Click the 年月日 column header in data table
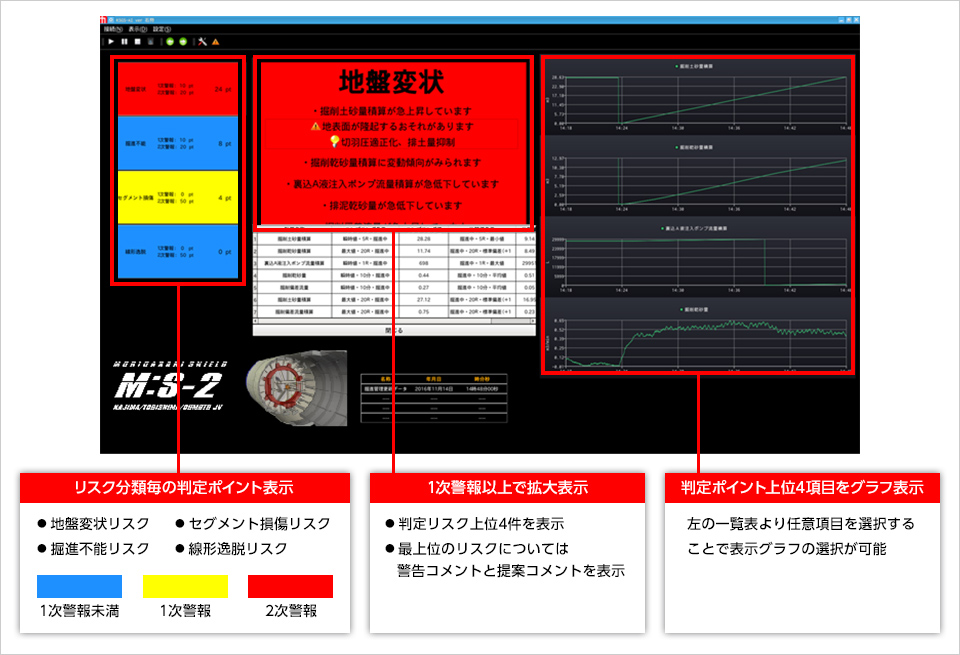Screen dimensions: 960x655 [x=433, y=379]
